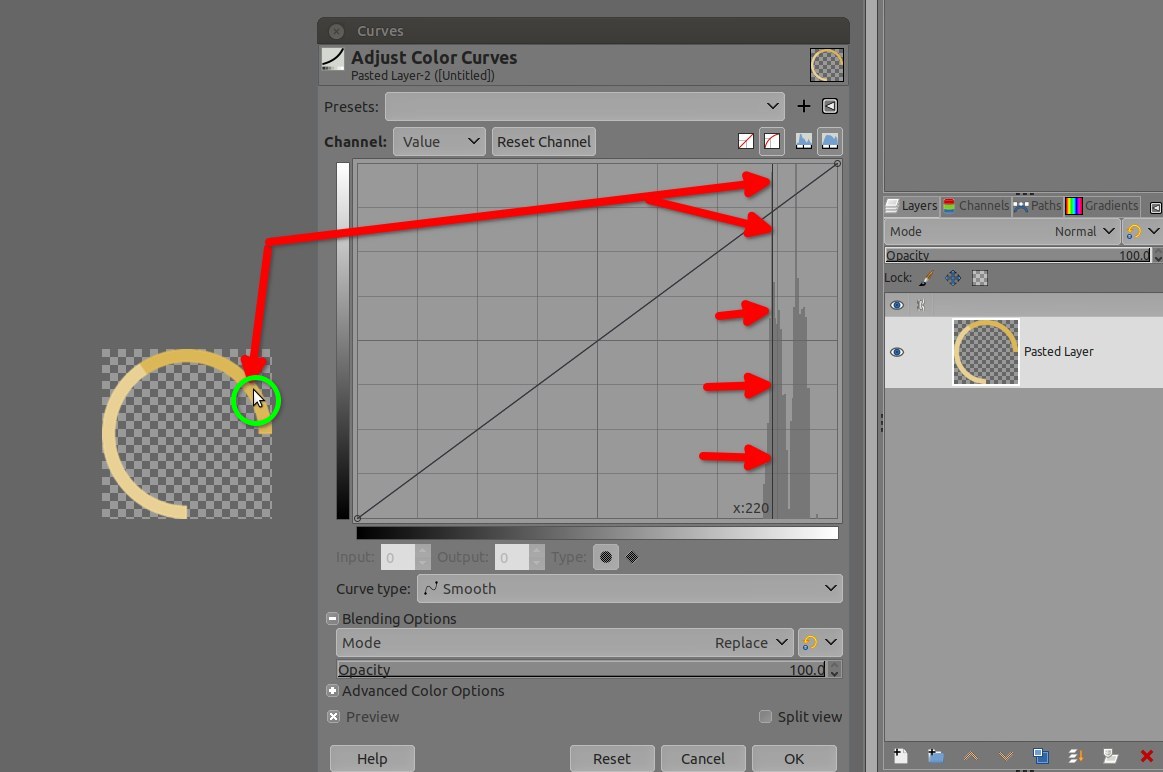Toggle lock position and size
This screenshot has height=772, width=1163.
click(x=953, y=277)
